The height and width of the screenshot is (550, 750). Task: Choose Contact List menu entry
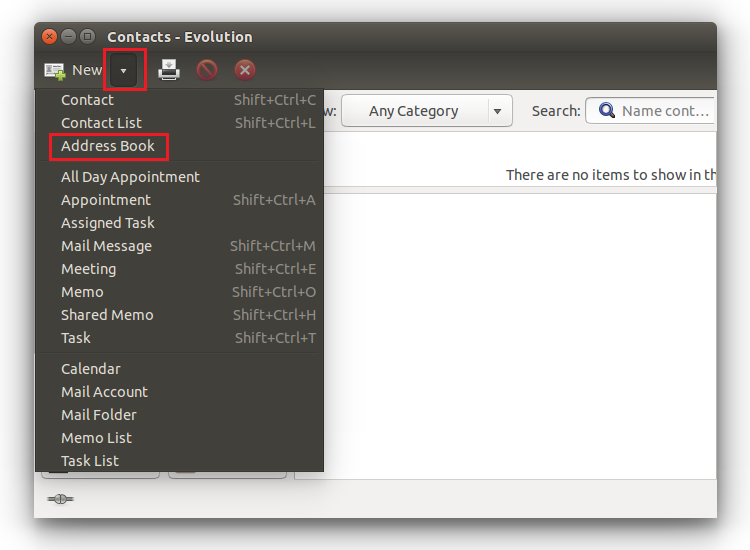pyautogui.click(x=179, y=123)
